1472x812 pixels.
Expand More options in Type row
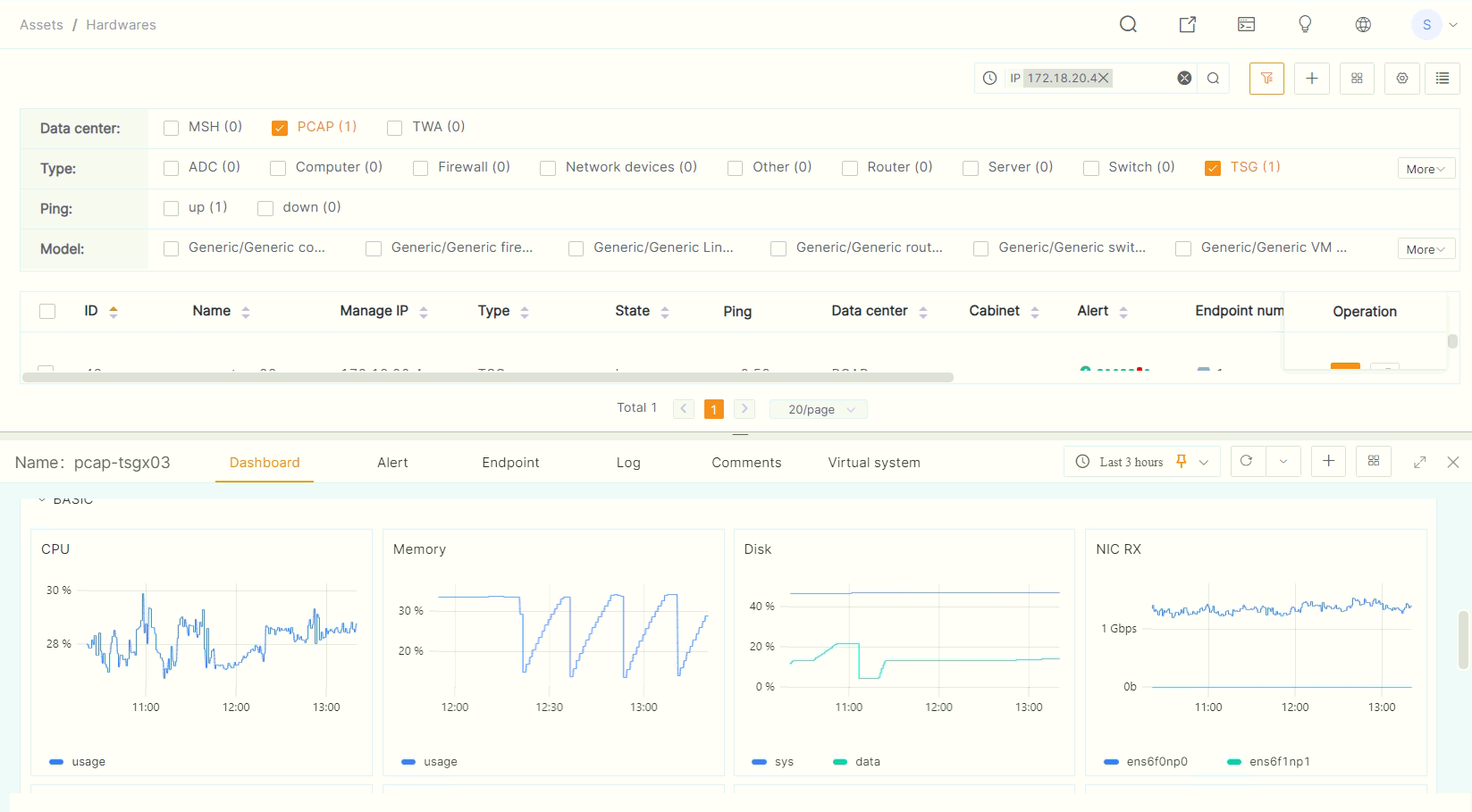pyautogui.click(x=1426, y=169)
